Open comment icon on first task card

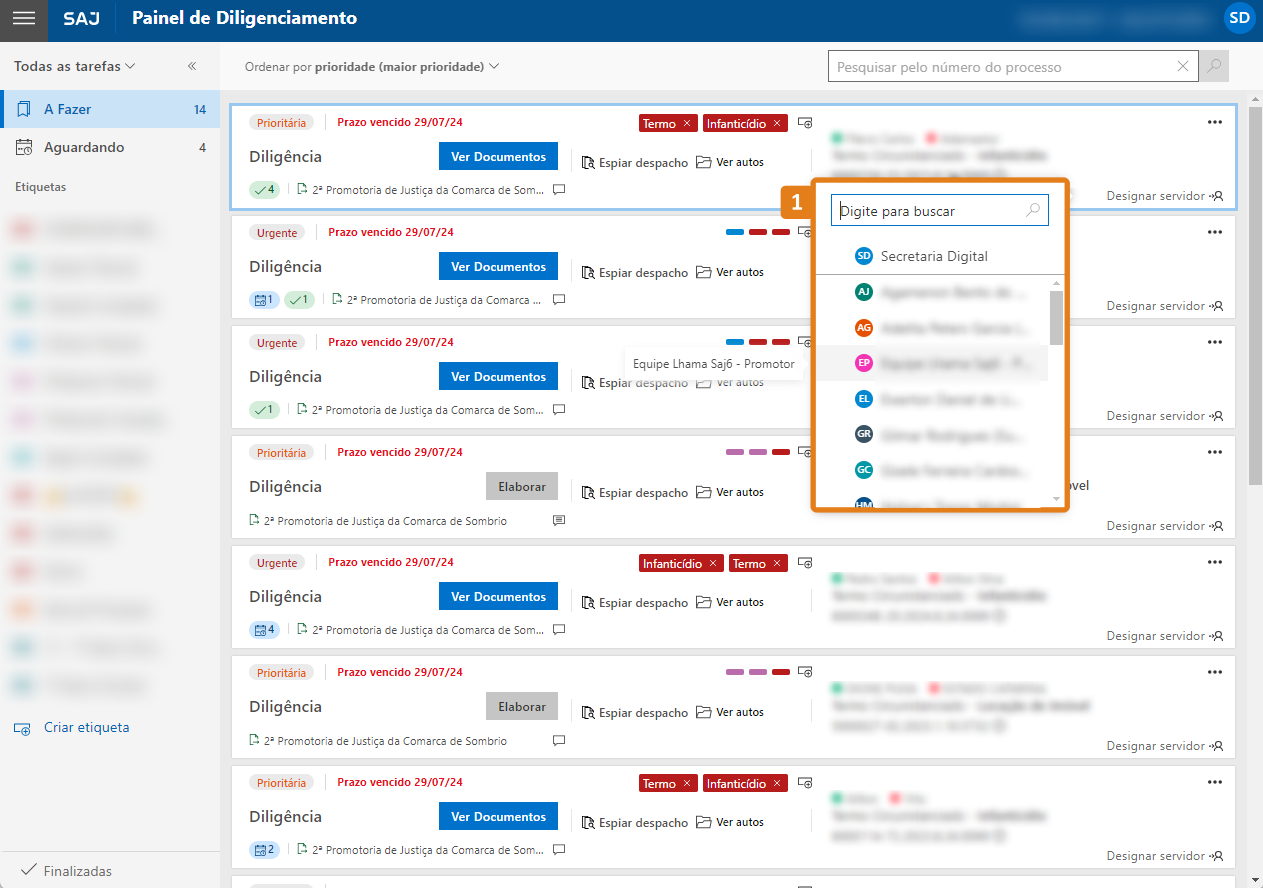tap(559, 188)
